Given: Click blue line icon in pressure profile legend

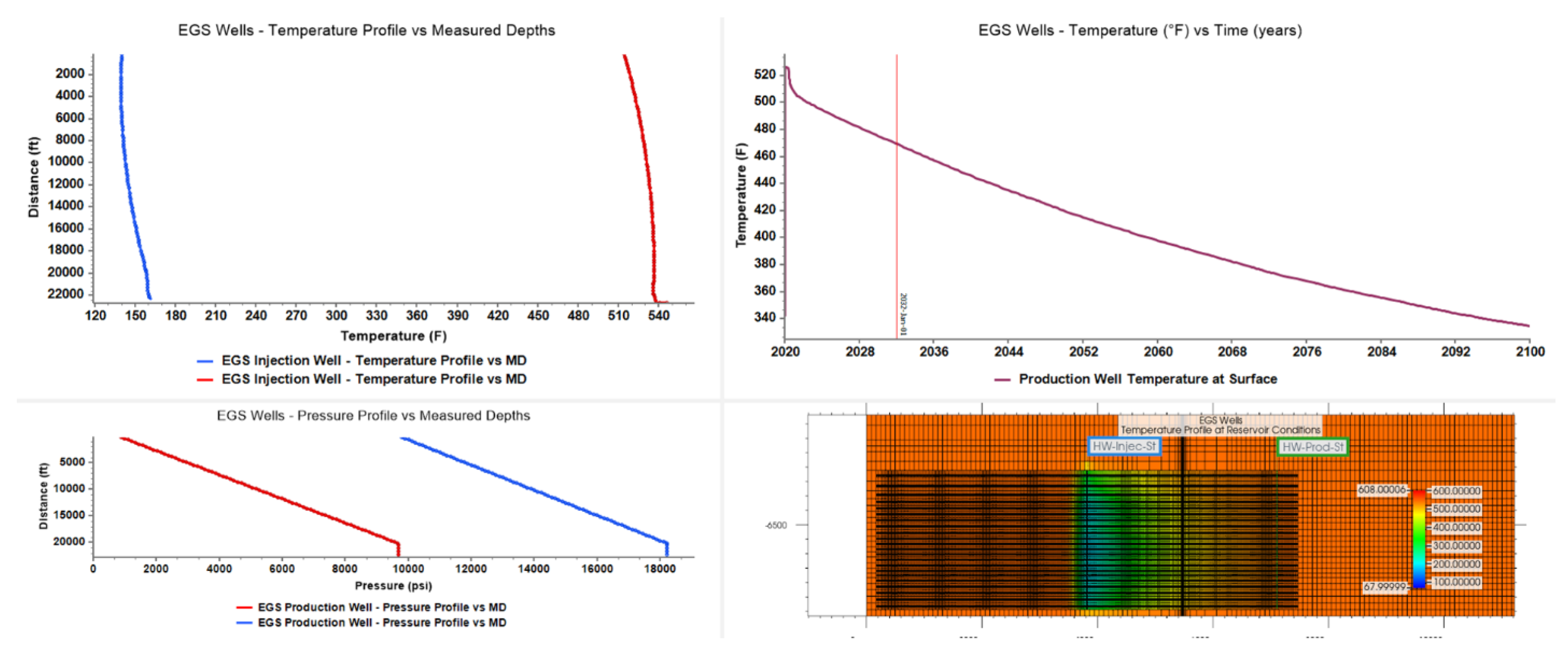Looking at the screenshot, I should point(244,623).
